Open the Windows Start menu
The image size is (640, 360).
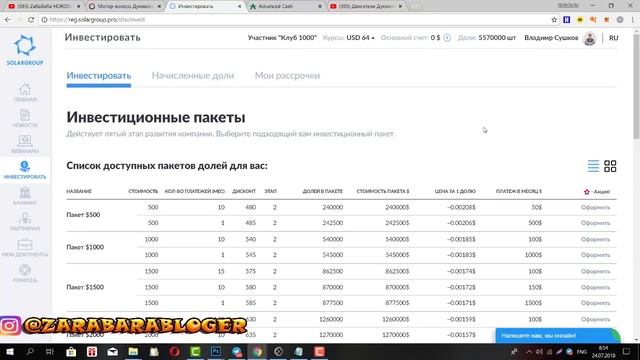9,351
